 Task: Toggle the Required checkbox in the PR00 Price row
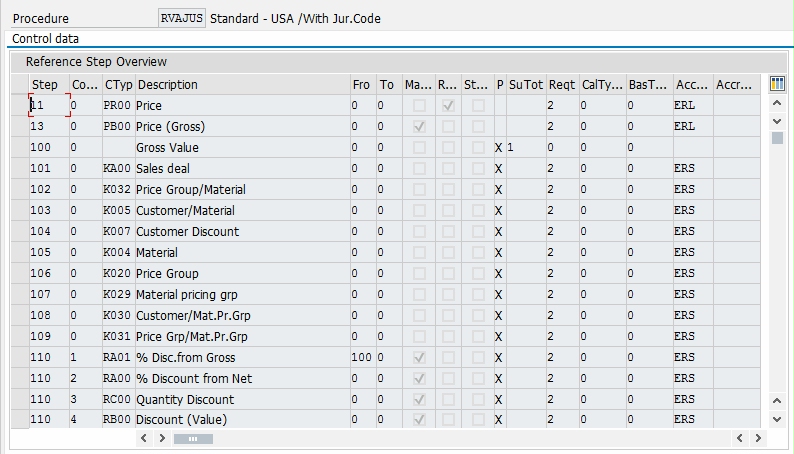(x=448, y=106)
